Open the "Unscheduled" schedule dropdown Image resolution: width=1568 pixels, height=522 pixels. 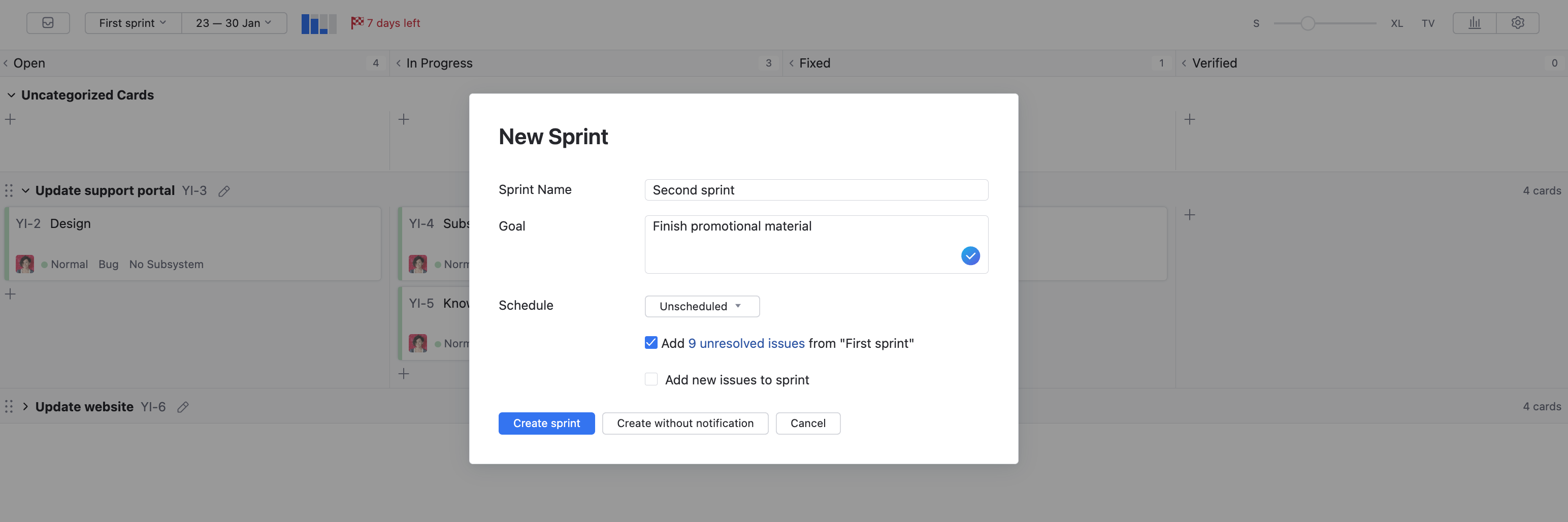pyautogui.click(x=701, y=306)
